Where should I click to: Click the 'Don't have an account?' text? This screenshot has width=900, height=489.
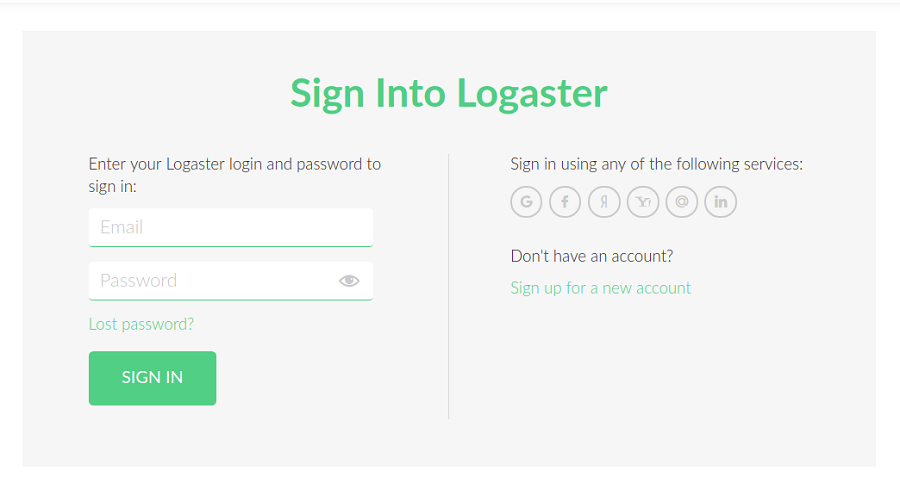[x=591, y=256]
